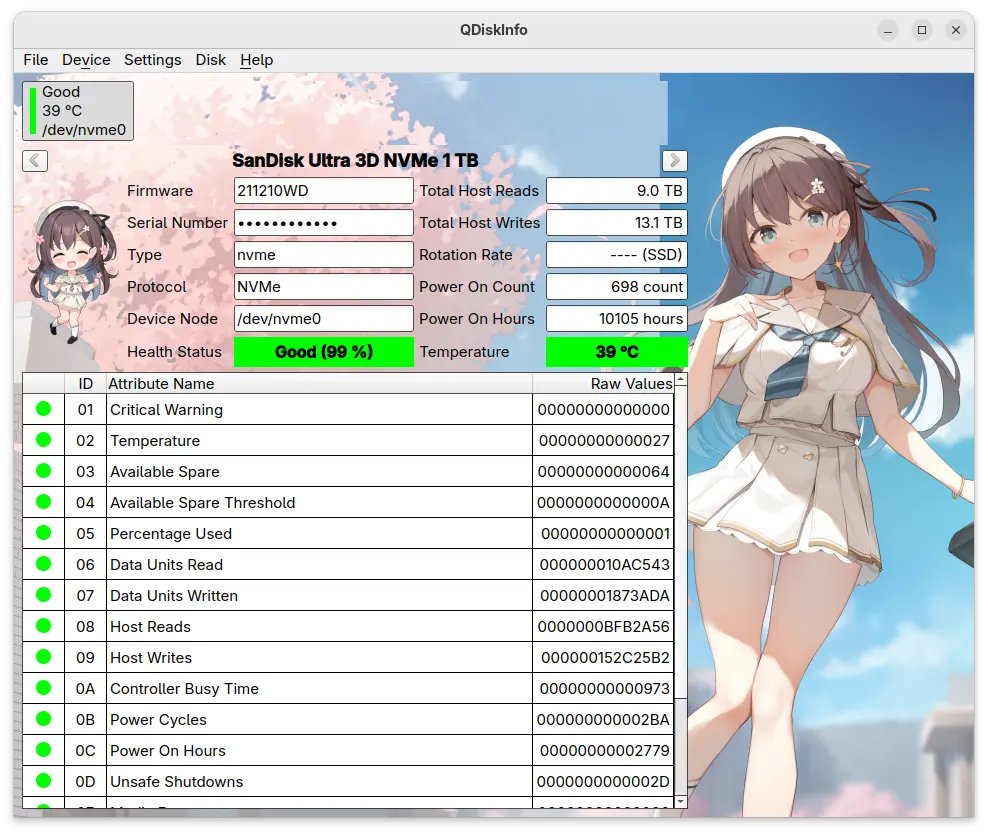Click green status dot for Available Spare
The image size is (988, 834).
point(43,471)
